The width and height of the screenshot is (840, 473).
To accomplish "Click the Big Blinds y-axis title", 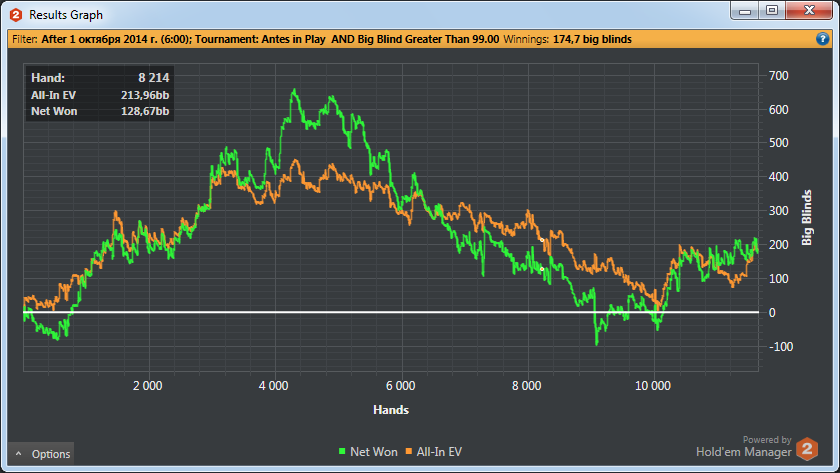I will pyautogui.click(x=807, y=216).
